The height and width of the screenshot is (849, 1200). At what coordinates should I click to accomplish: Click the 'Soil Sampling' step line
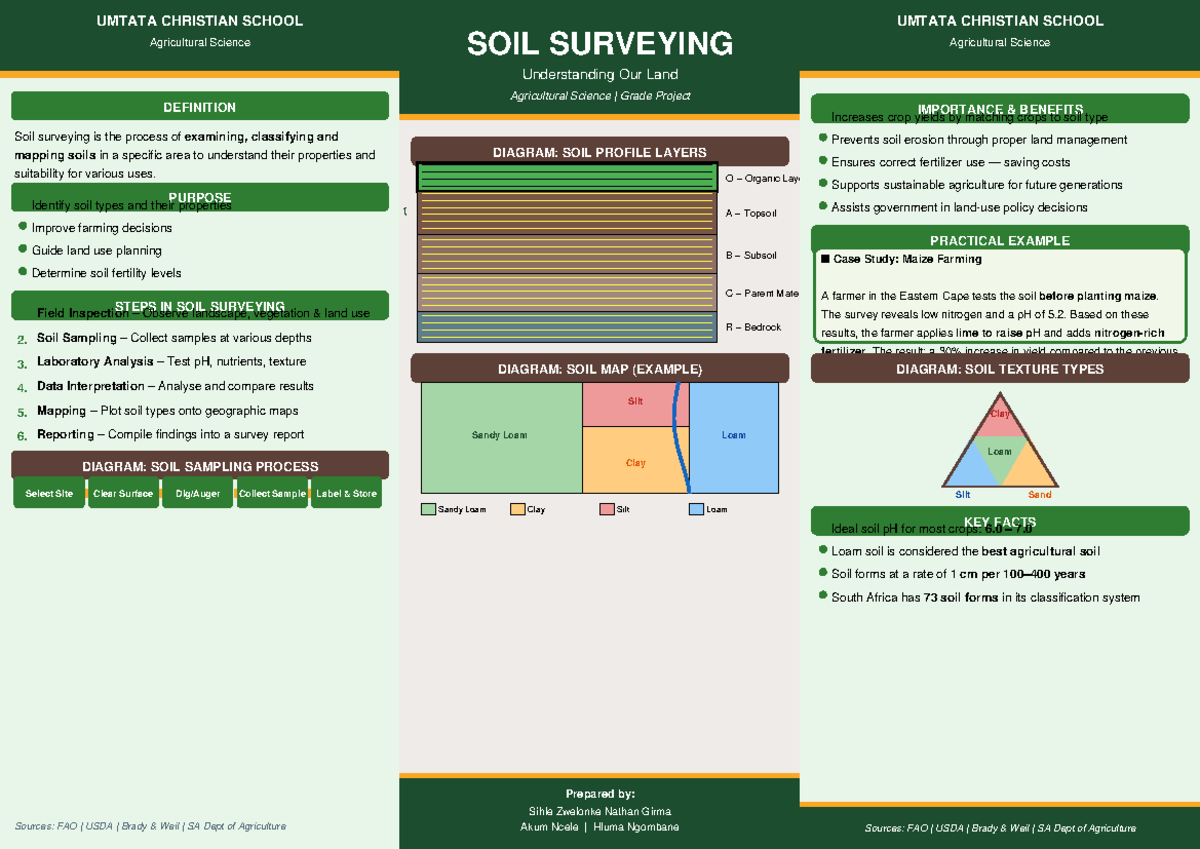(174, 338)
